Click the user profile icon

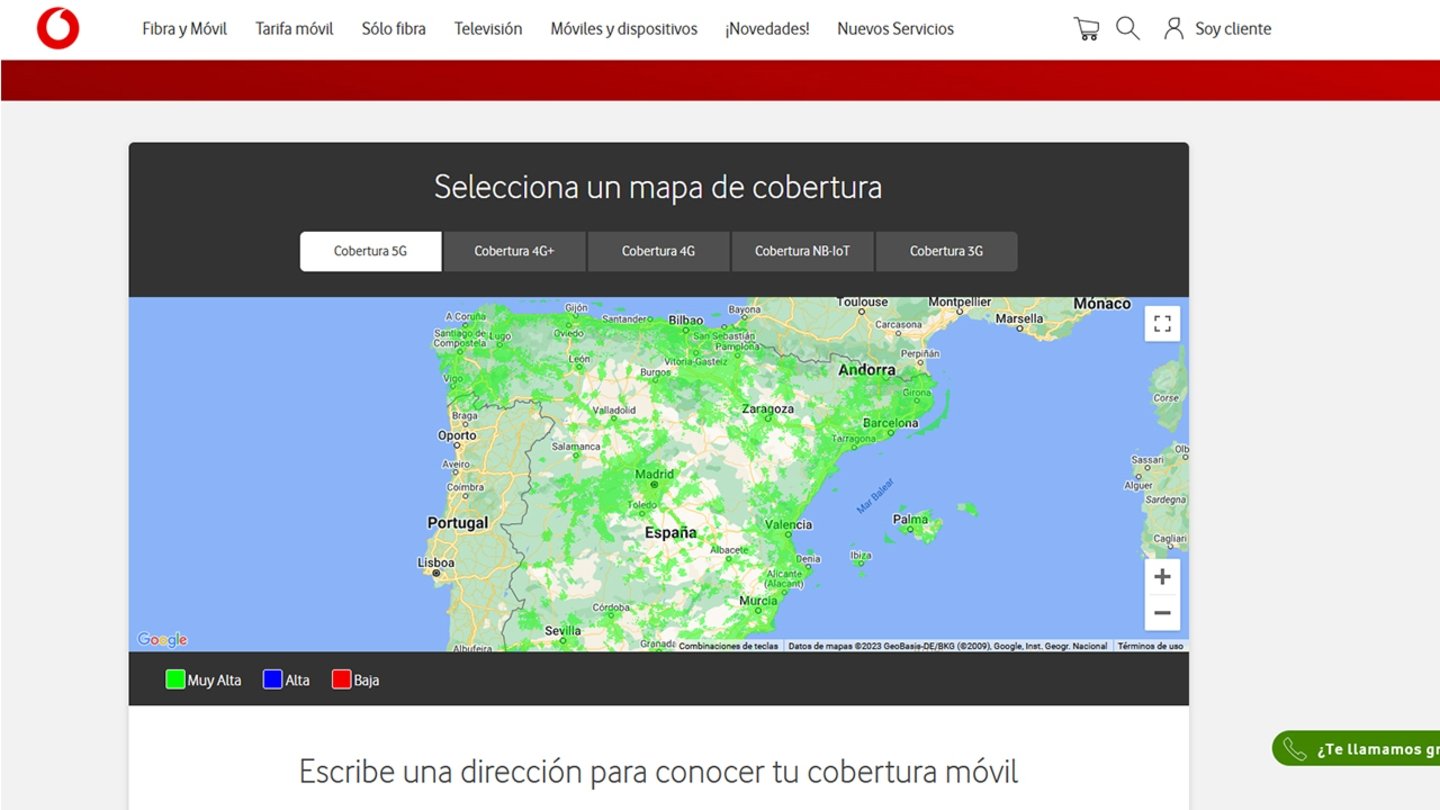(1174, 28)
